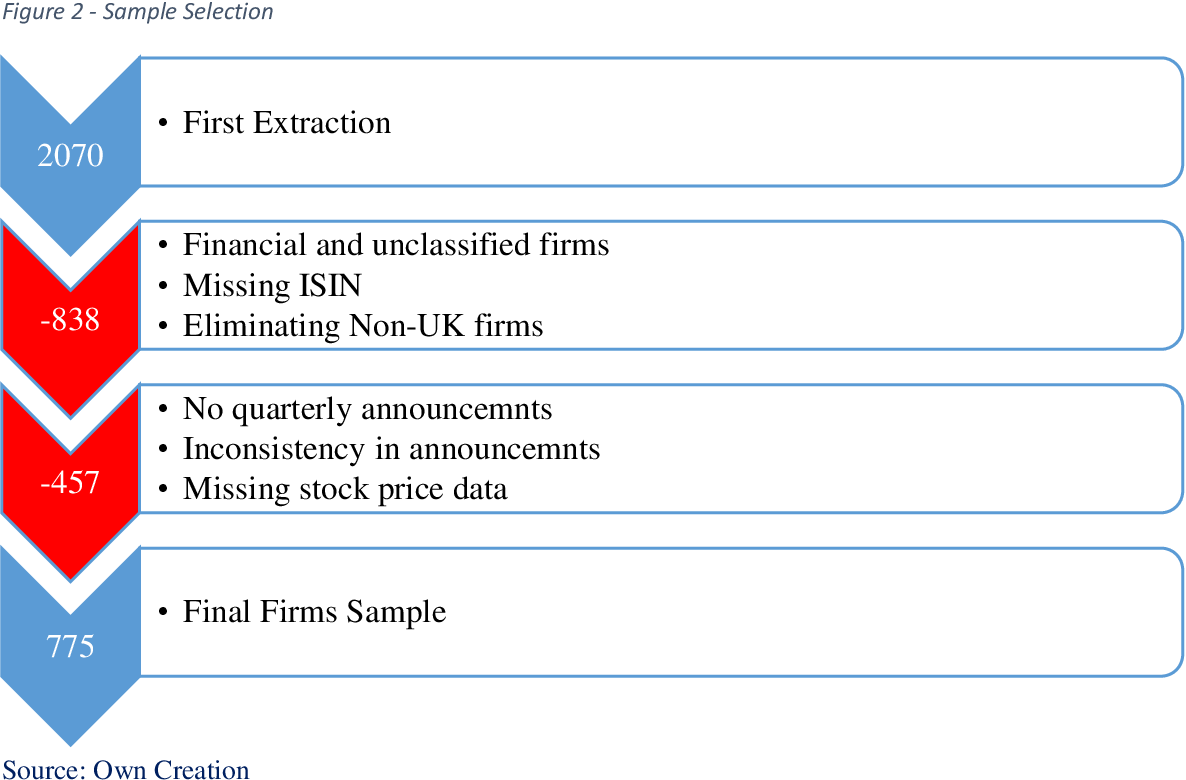Image resolution: width=1186 pixels, height=780 pixels.
Task: Click the 775 number label
Action: click(70, 646)
